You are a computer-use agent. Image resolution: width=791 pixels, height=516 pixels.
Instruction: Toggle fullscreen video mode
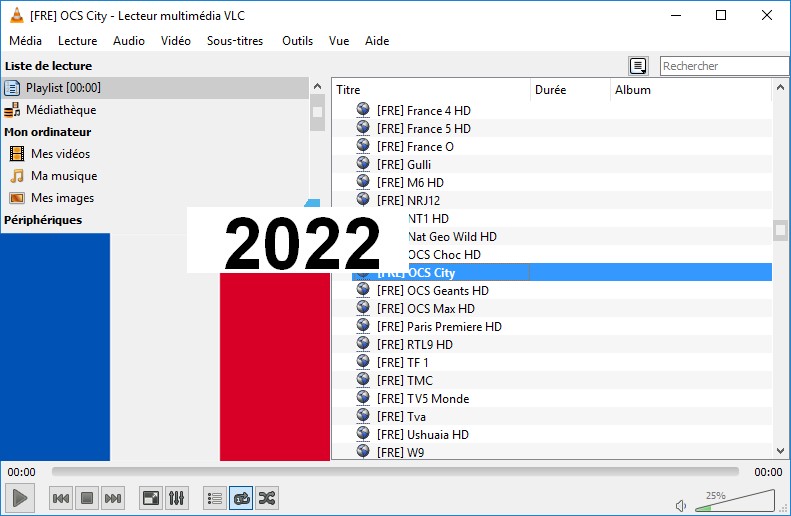pyautogui.click(x=151, y=498)
